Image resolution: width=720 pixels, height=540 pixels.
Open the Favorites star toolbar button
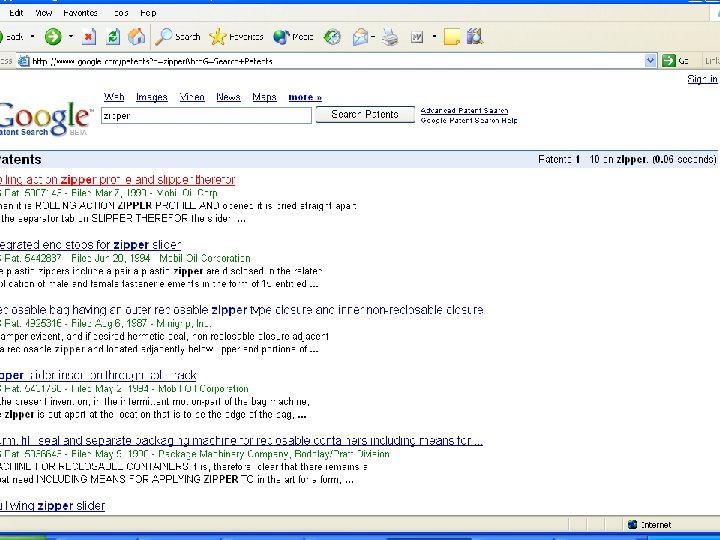point(236,37)
